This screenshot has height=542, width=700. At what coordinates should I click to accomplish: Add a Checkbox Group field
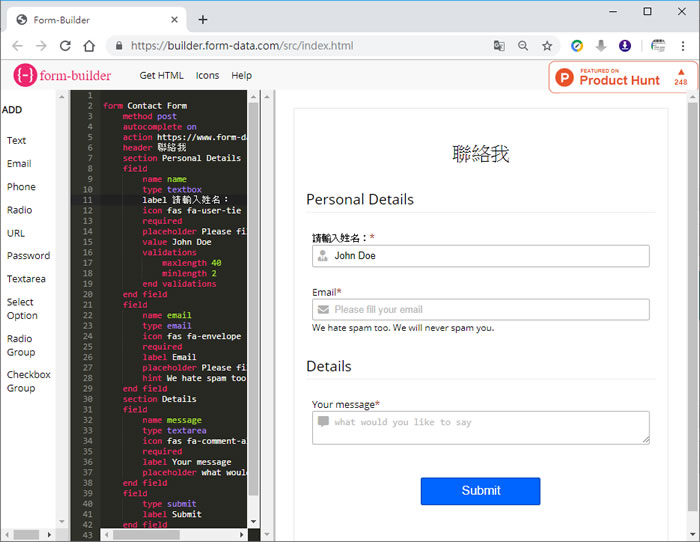click(x=29, y=381)
